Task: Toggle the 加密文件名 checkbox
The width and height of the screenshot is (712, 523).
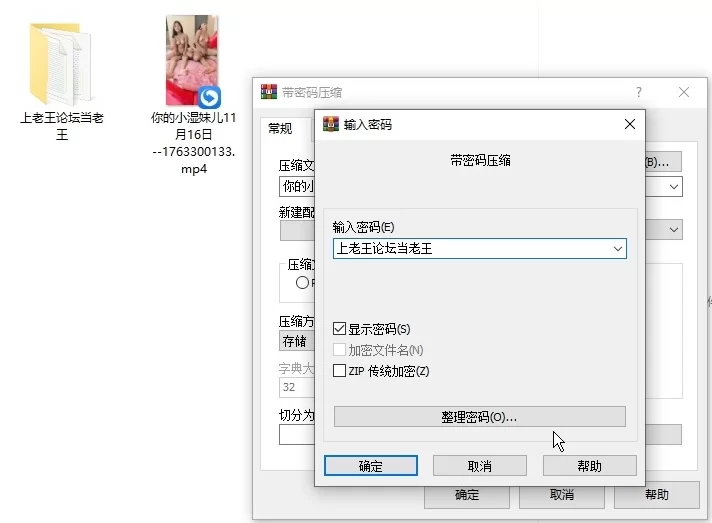Action: coord(340,350)
